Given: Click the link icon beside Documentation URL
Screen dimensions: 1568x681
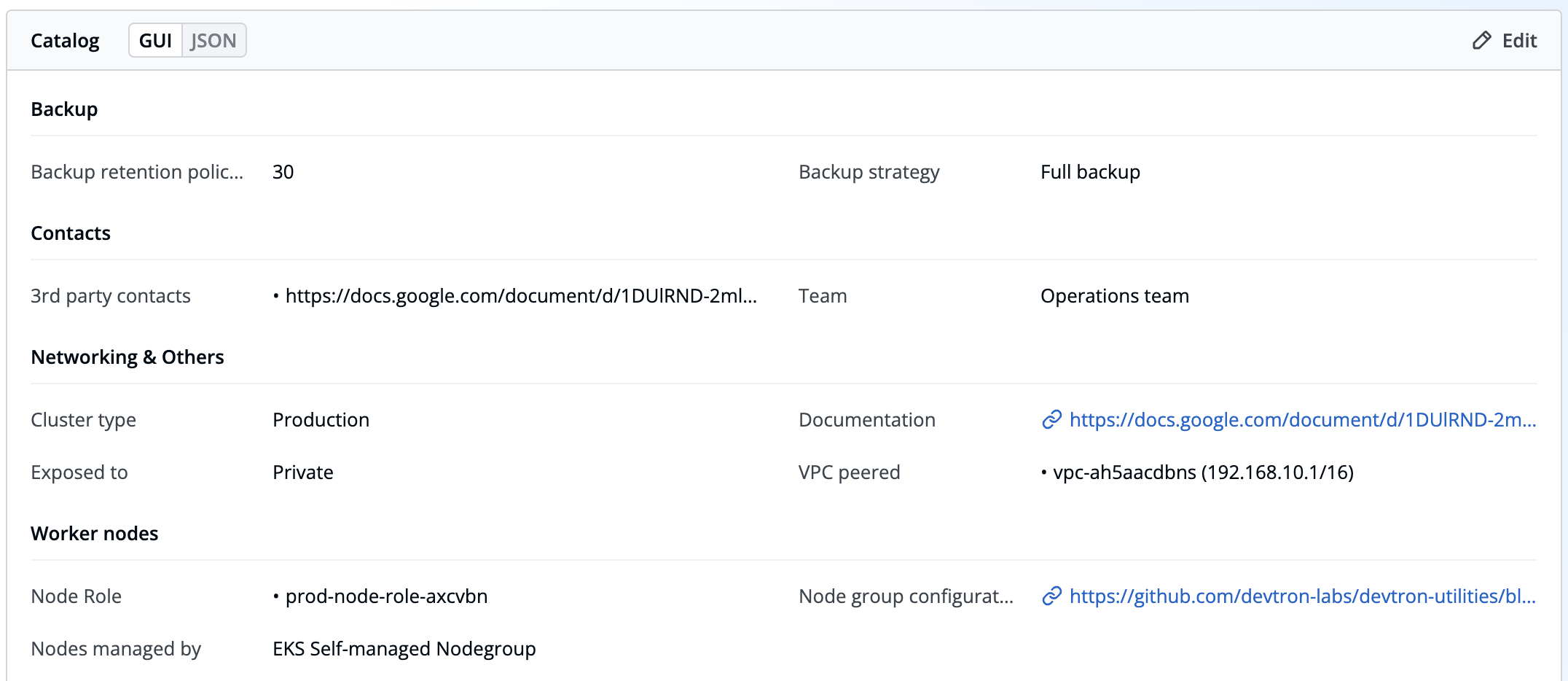Looking at the screenshot, I should (1051, 420).
